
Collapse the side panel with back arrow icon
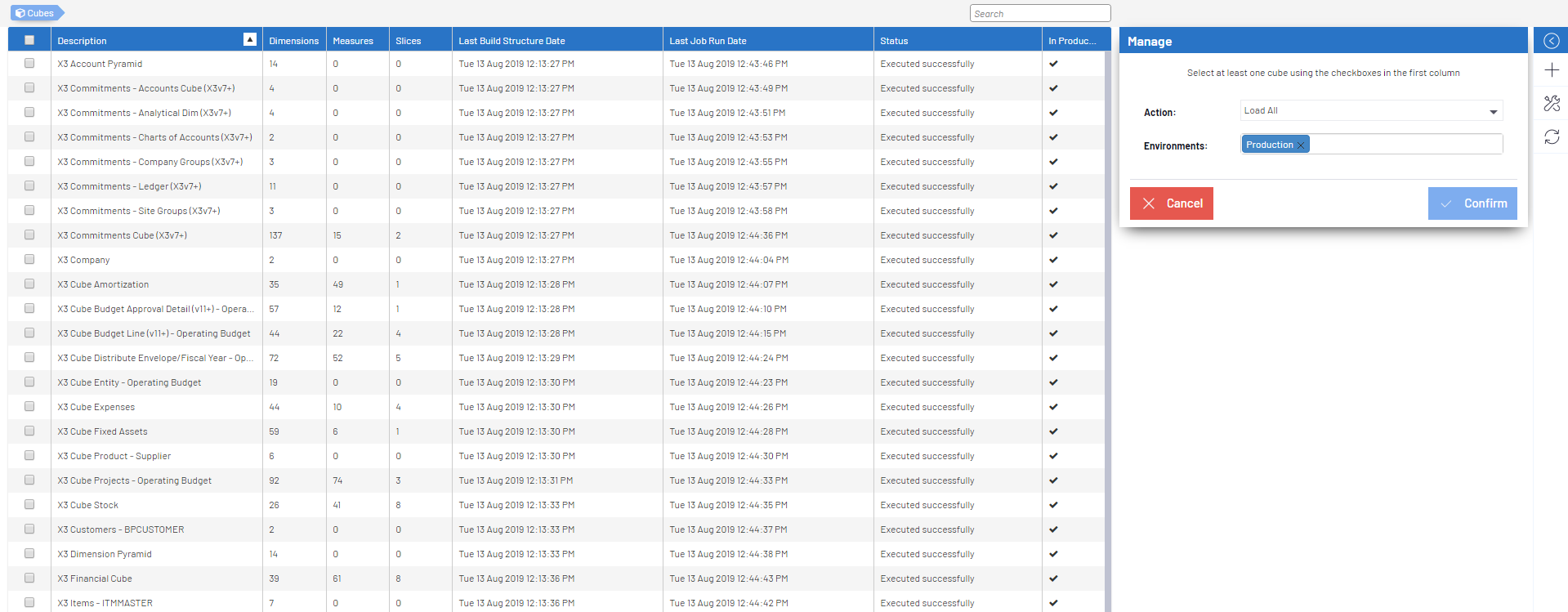tap(1551, 41)
